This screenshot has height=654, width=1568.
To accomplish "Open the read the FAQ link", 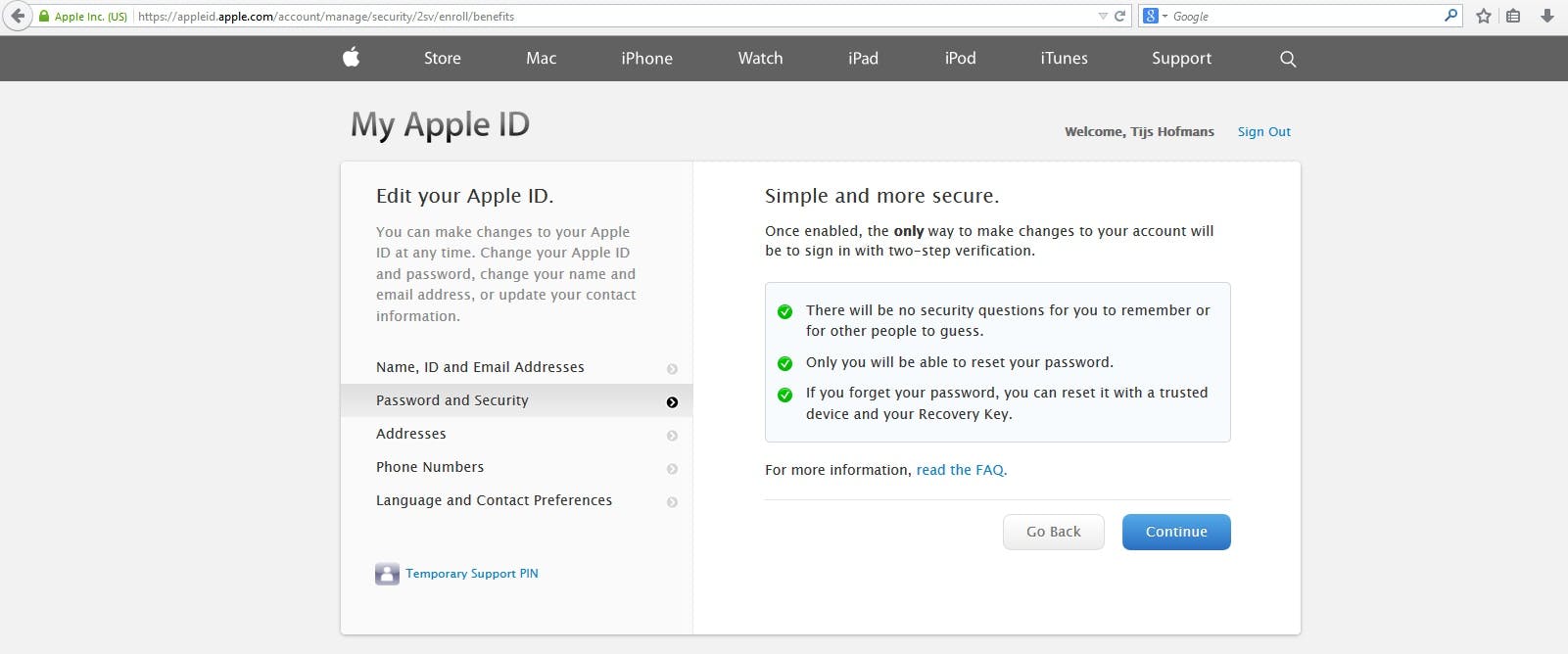I will (x=961, y=470).
